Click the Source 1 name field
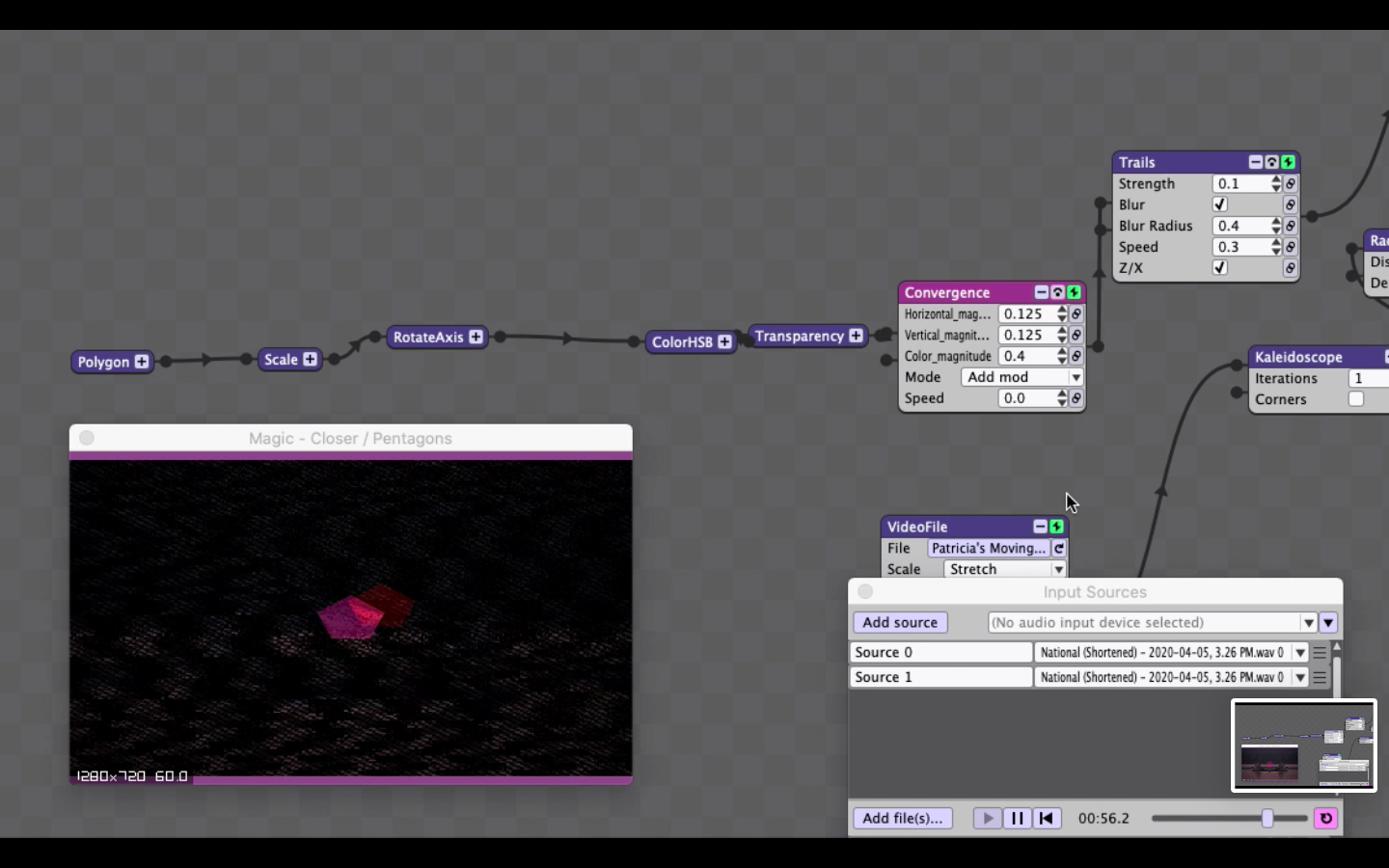This screenshot has height=868, width=1389. click(940, 677)
